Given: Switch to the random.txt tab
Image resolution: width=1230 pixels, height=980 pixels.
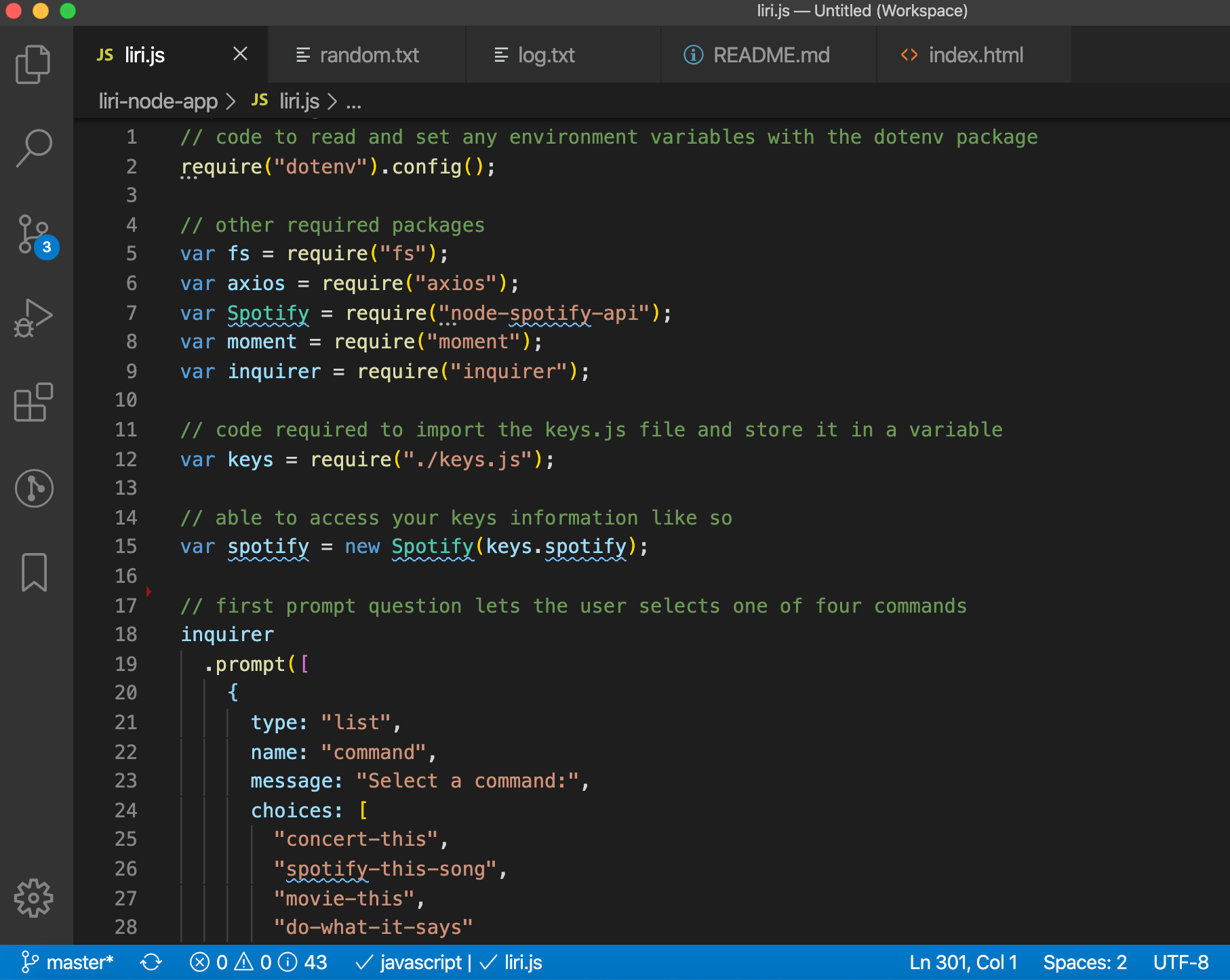Looking at the screenshot, I should (x=367, y=55).
